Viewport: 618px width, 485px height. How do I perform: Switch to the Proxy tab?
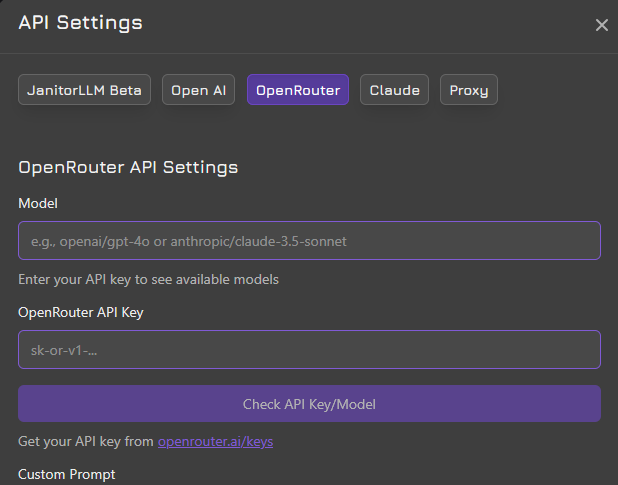(x=469, y=90)
